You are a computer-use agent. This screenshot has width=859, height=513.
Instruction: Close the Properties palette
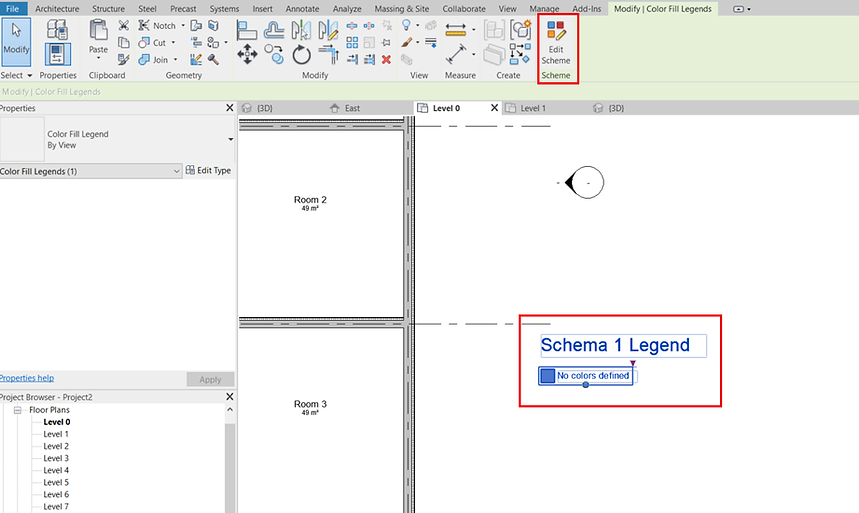tap(230, 108)
